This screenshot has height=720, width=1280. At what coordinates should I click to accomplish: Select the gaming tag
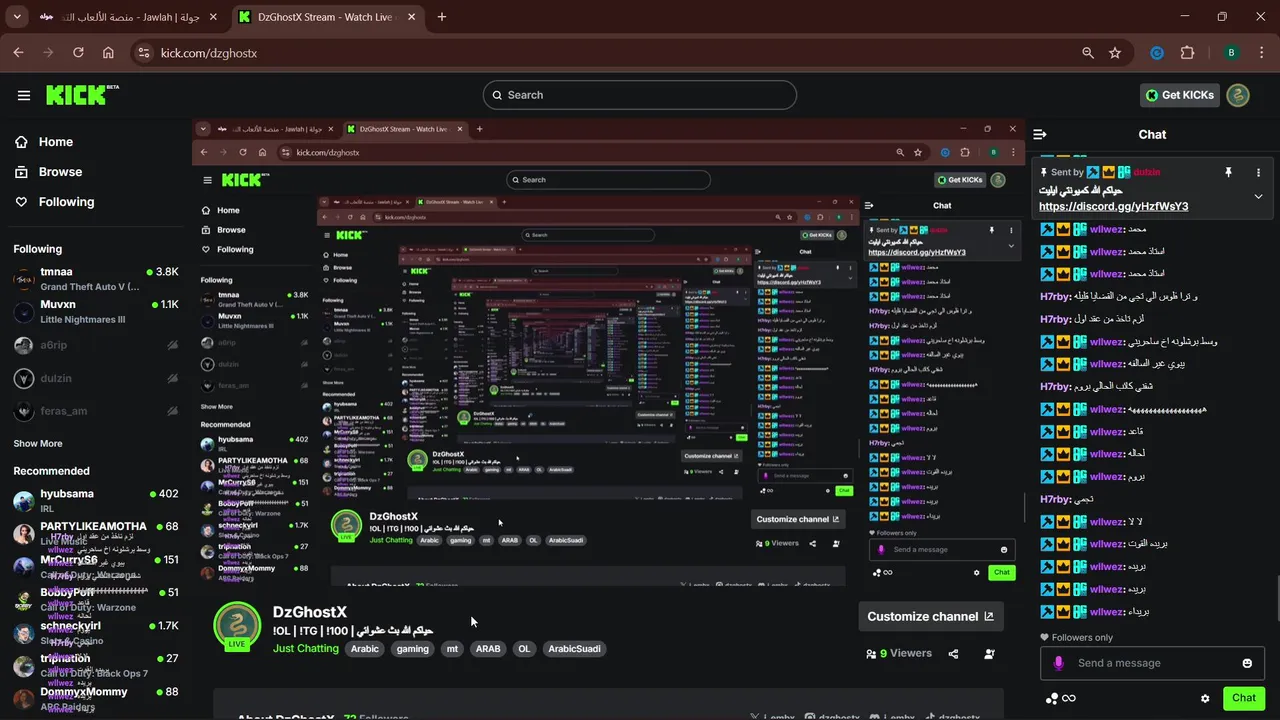(x=412, y=649)
